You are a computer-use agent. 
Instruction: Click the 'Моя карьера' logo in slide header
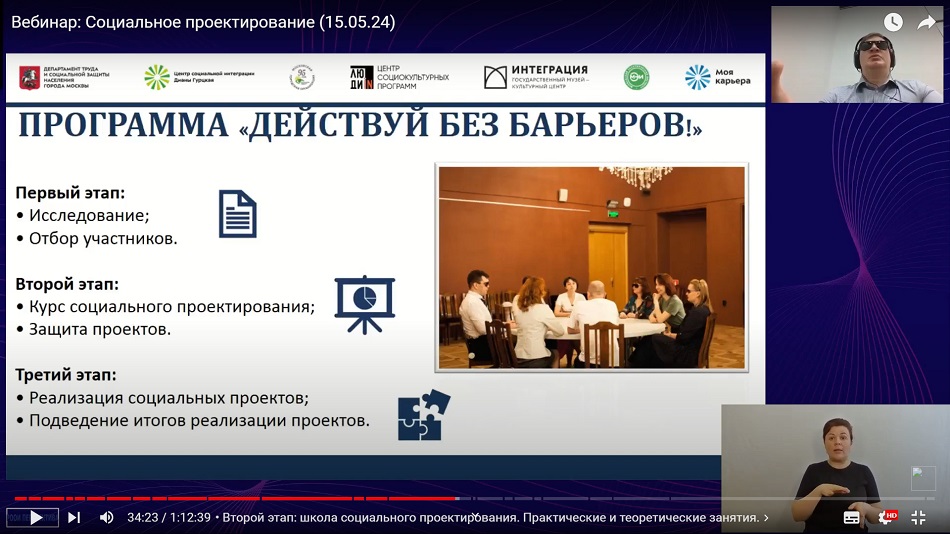(717, 77)
